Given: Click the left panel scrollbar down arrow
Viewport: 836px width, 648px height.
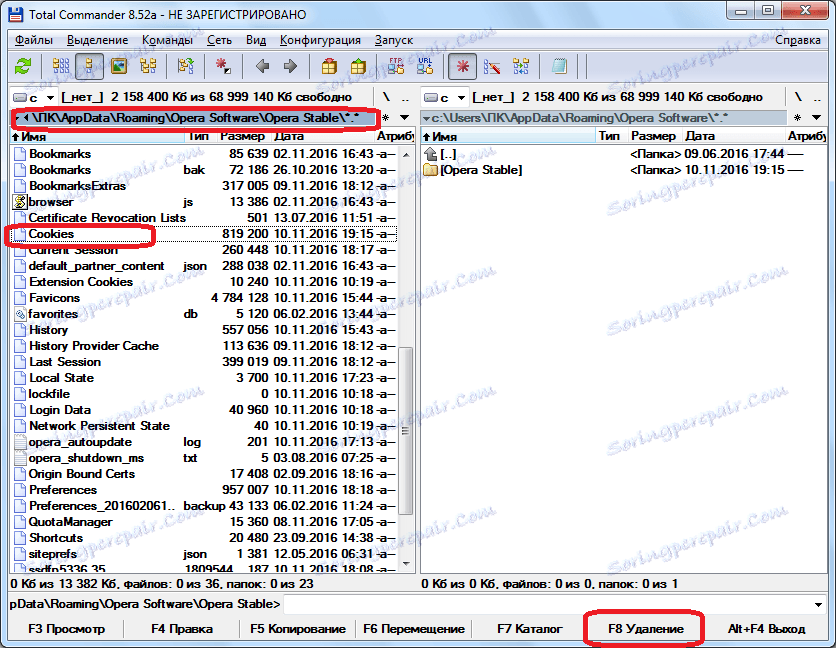Looking at the screenshot, I should tap(406, 563).
